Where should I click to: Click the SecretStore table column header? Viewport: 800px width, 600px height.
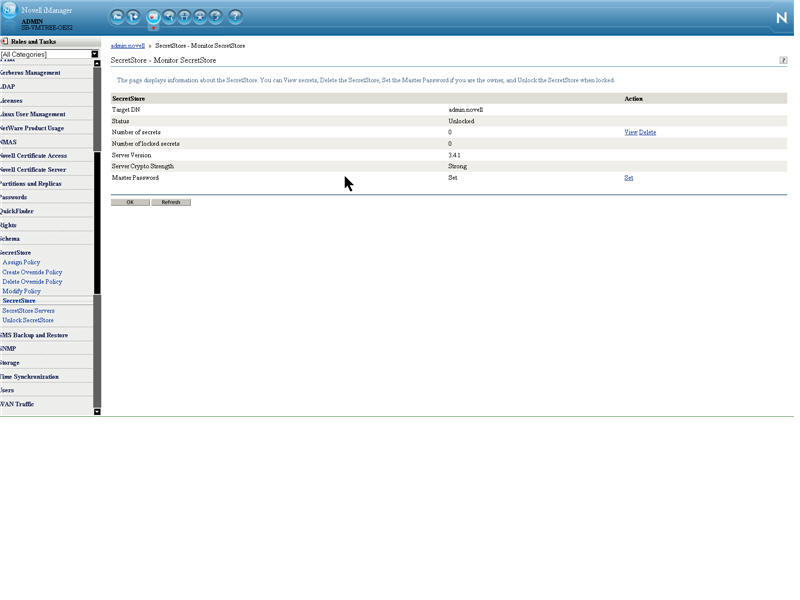pyautogui.click(x=129, y=98)
